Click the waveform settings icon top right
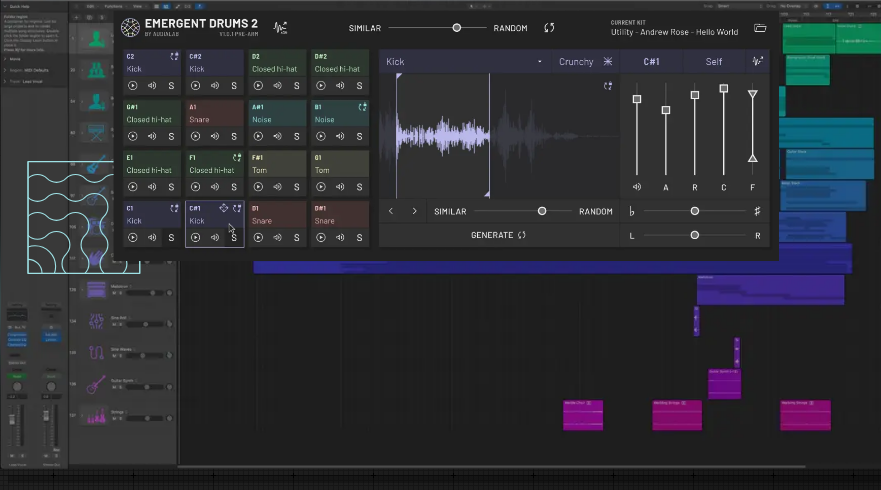 (x=758, y=61)
